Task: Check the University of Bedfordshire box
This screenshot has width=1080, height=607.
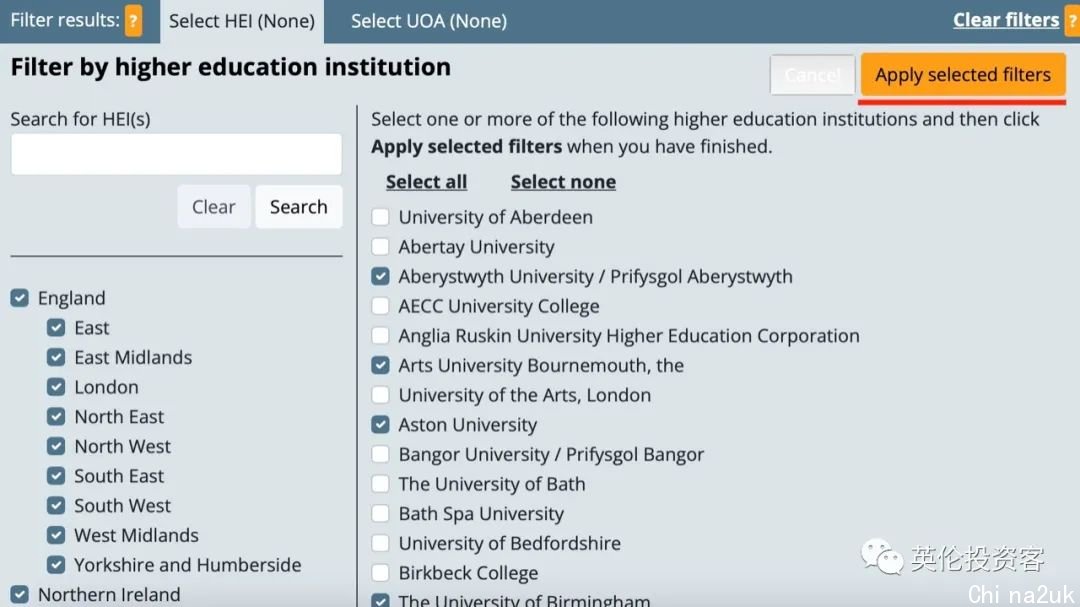Action: (x=380, y=543)
